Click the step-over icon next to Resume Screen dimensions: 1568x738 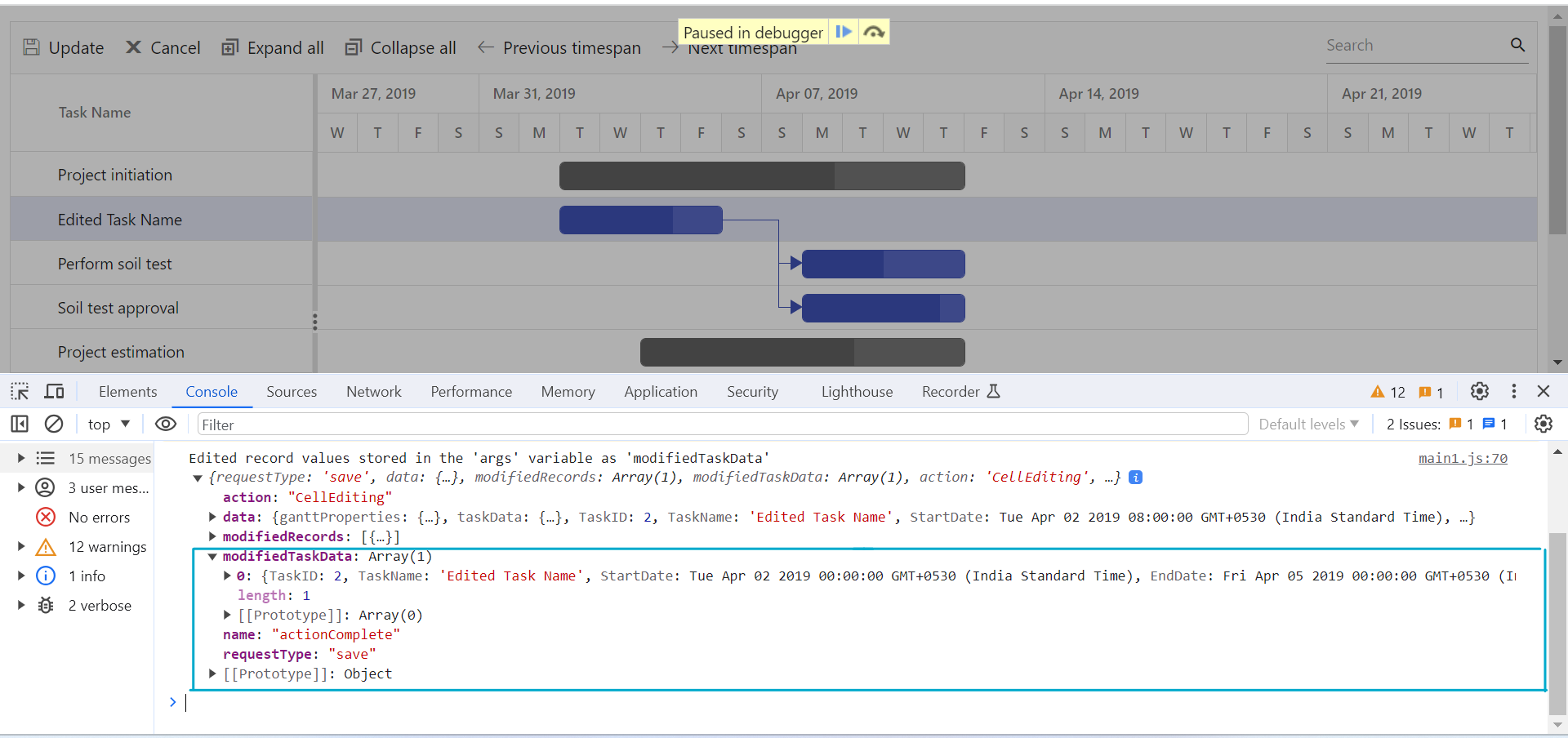pyautogui.click(x=873, y=31)
